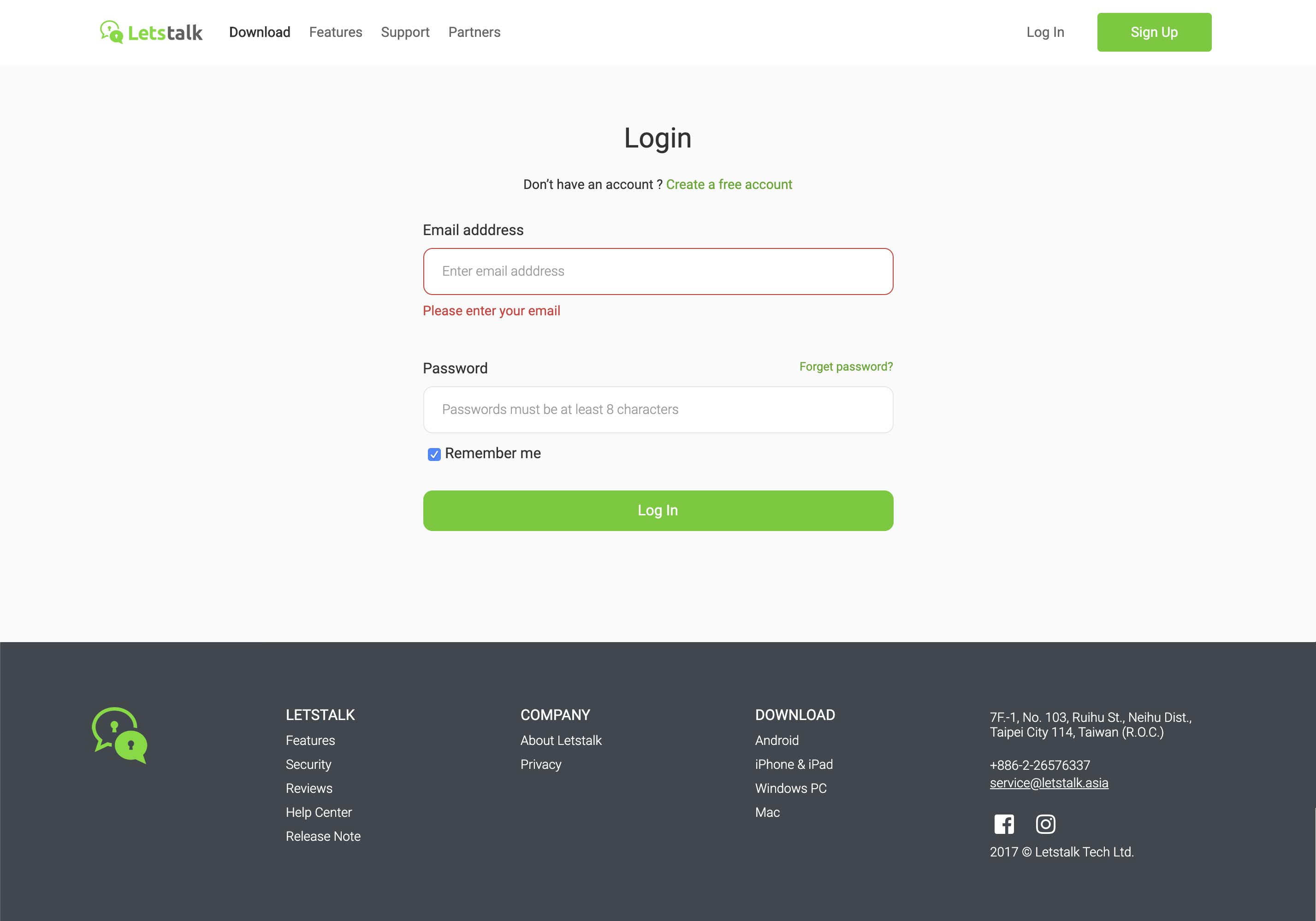Open the Instagram icon in footer
This screenshot has height=921, width=1316.
1045,824
